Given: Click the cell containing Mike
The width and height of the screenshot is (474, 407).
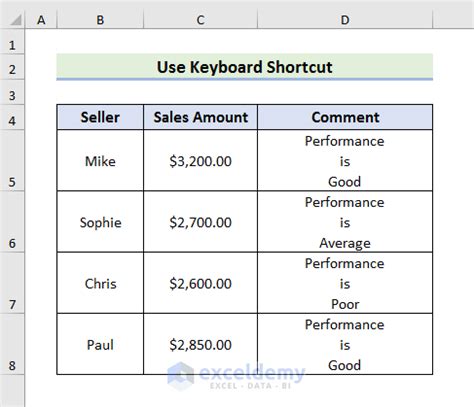Looking at the screenshot, I should pyautogui.click(x=100, y=160).
